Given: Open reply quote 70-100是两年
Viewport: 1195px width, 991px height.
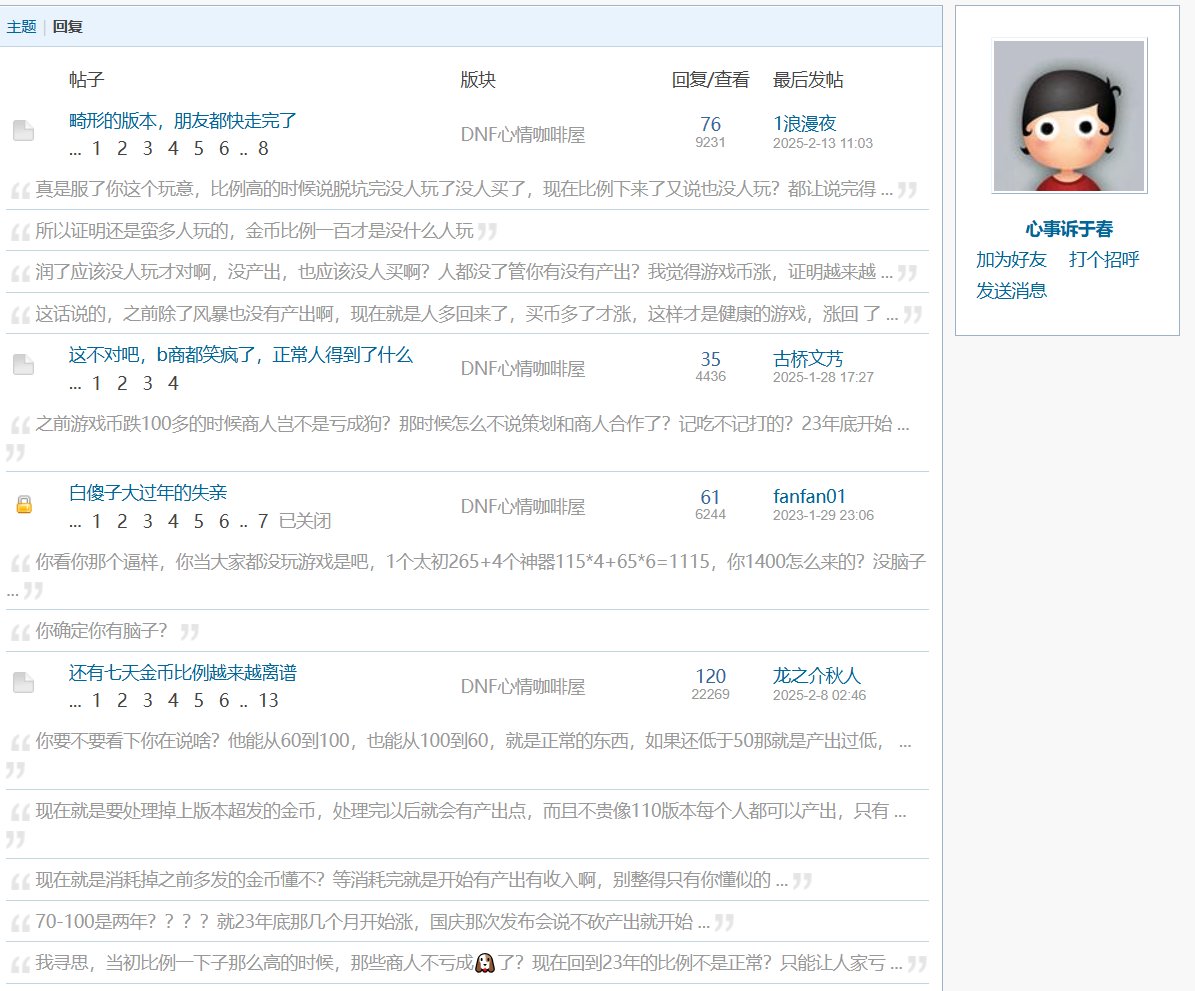Looking at the screenshot, I should point(373,922).
